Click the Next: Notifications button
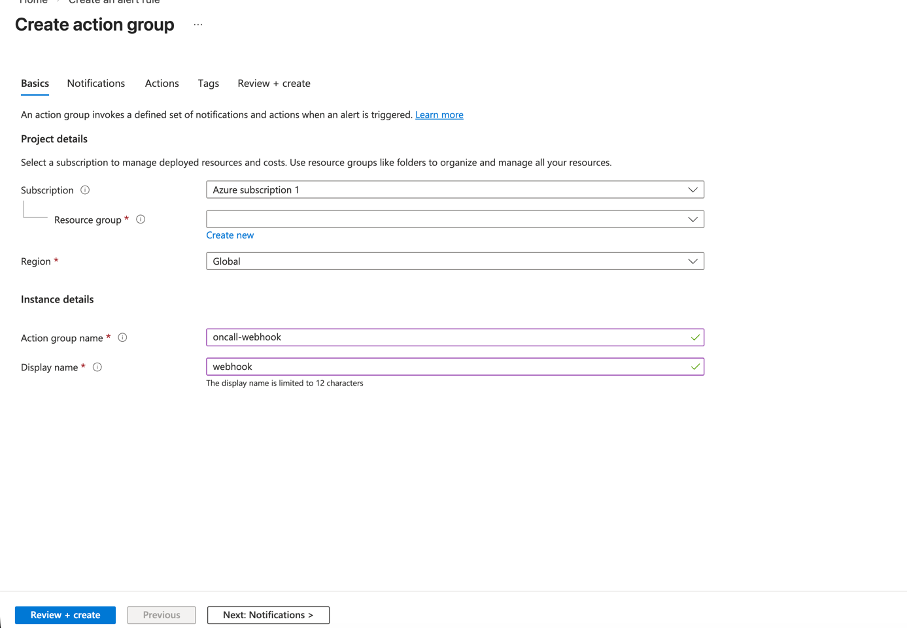Image resolution: width=908 pixels, height=628 pixels. pyautogui.click(x=268, y=615)
